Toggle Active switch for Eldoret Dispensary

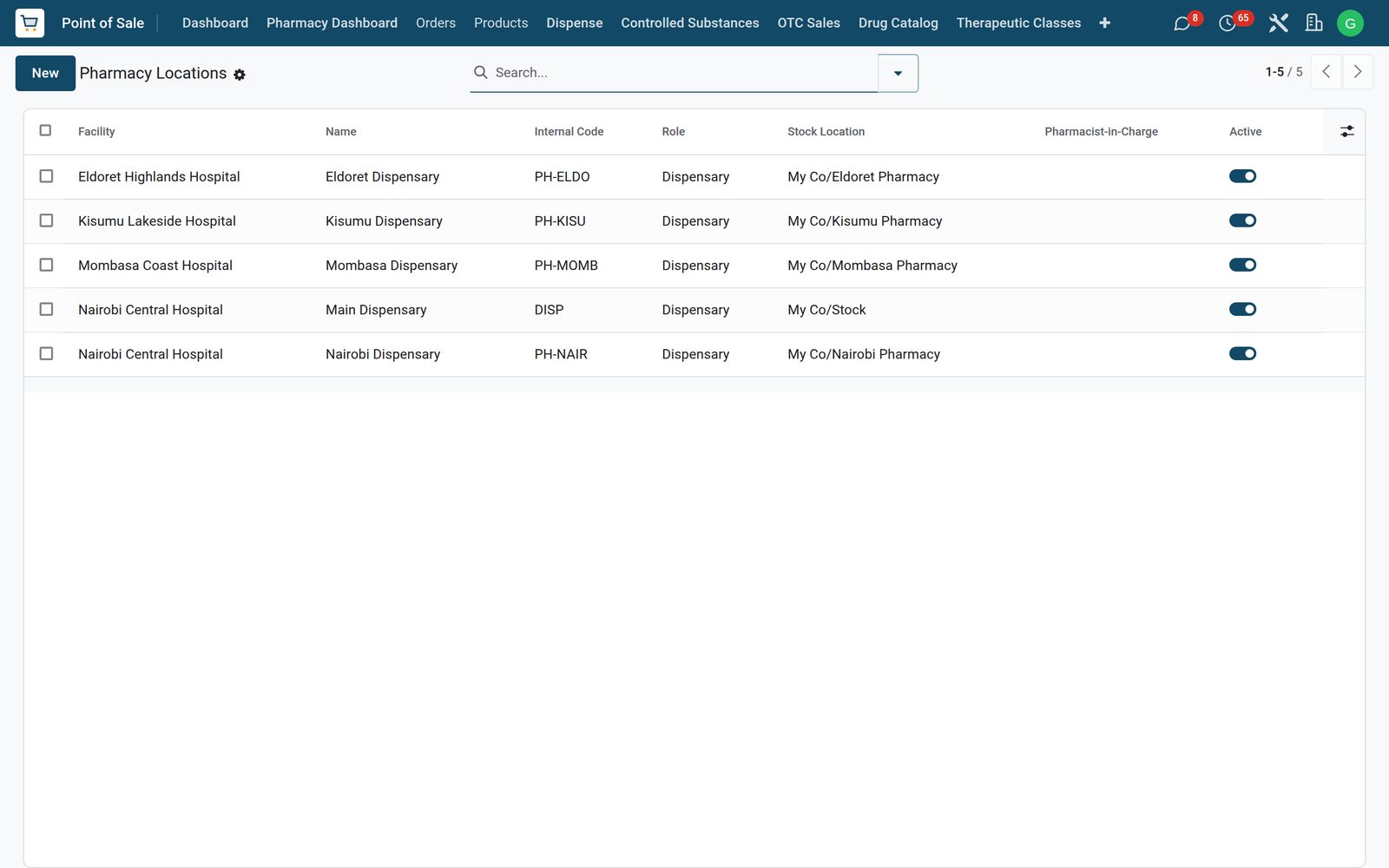(1242, 176)
